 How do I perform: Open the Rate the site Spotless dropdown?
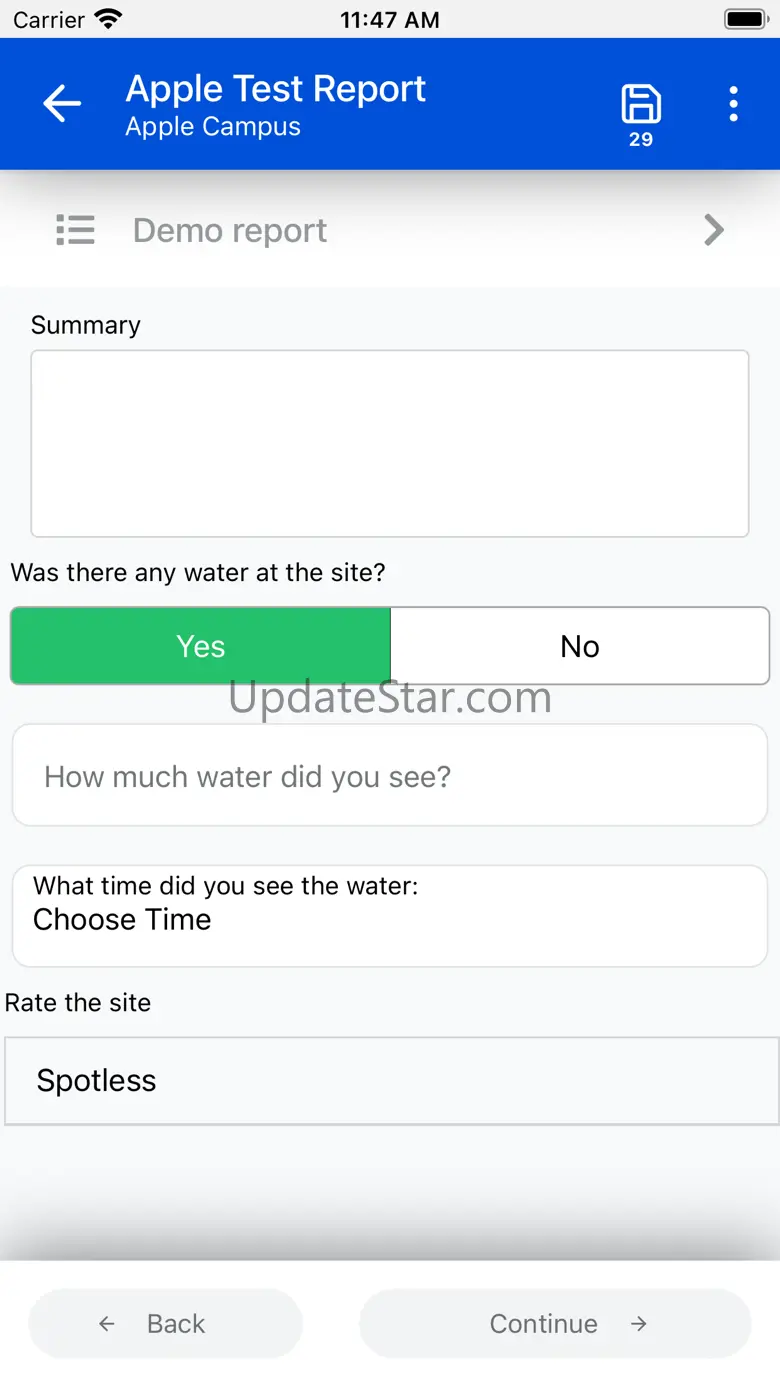390,1080
